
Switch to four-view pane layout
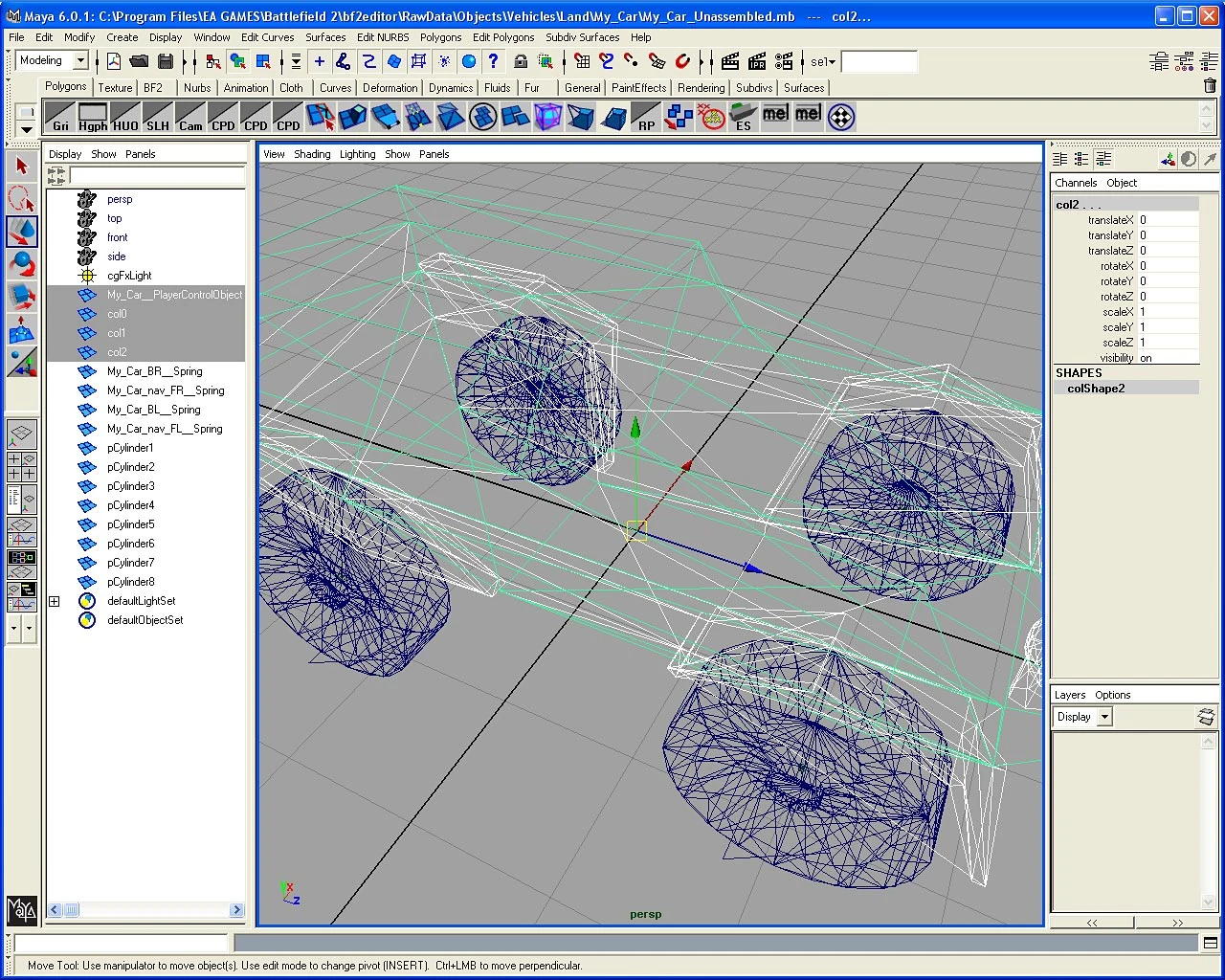point(22,467)
